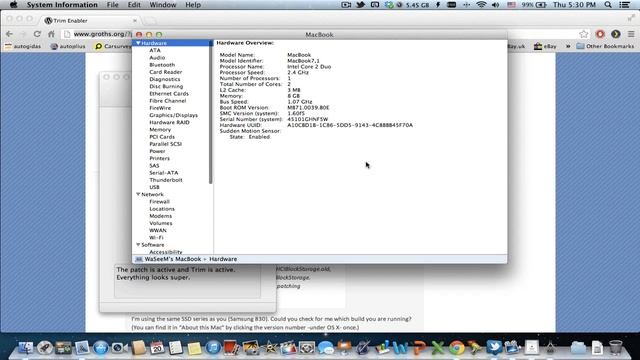This screenshot has height=360, width=640.
Task: Launch Launchpad rocket icon in Dock
Action: (44, 347)
